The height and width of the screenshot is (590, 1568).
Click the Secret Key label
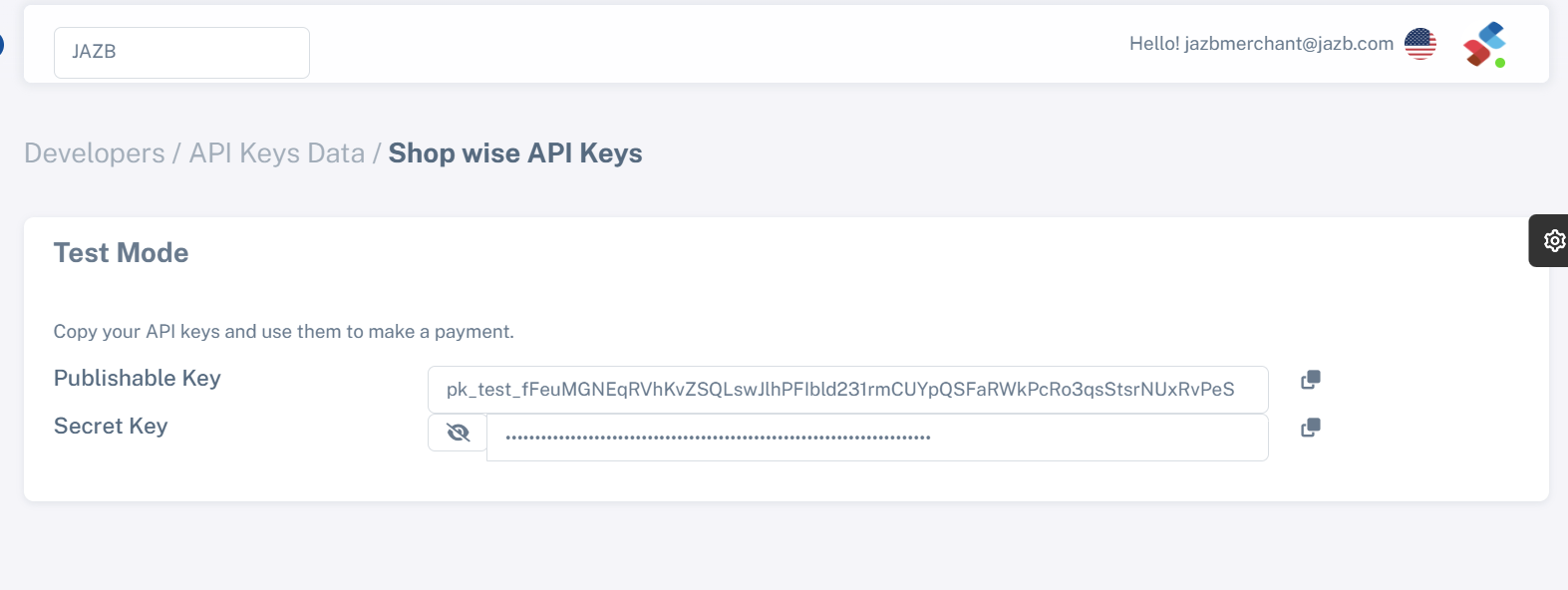click(111, 427)
